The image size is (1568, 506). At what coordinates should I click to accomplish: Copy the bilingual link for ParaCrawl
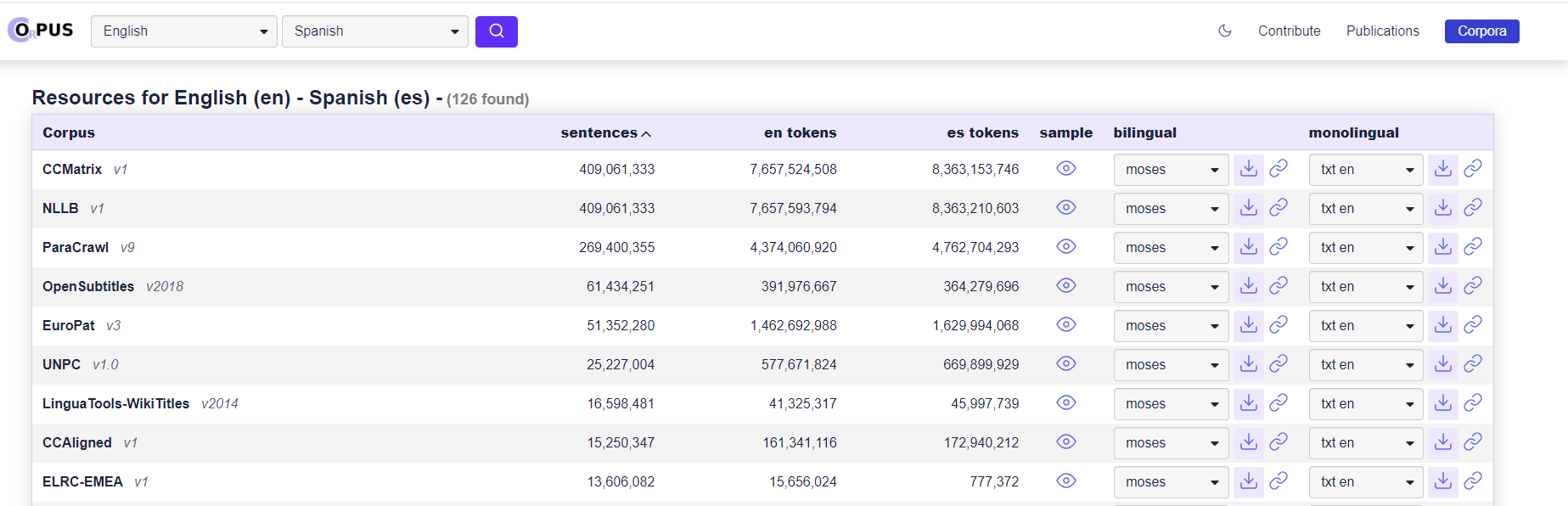(1278, 247)
